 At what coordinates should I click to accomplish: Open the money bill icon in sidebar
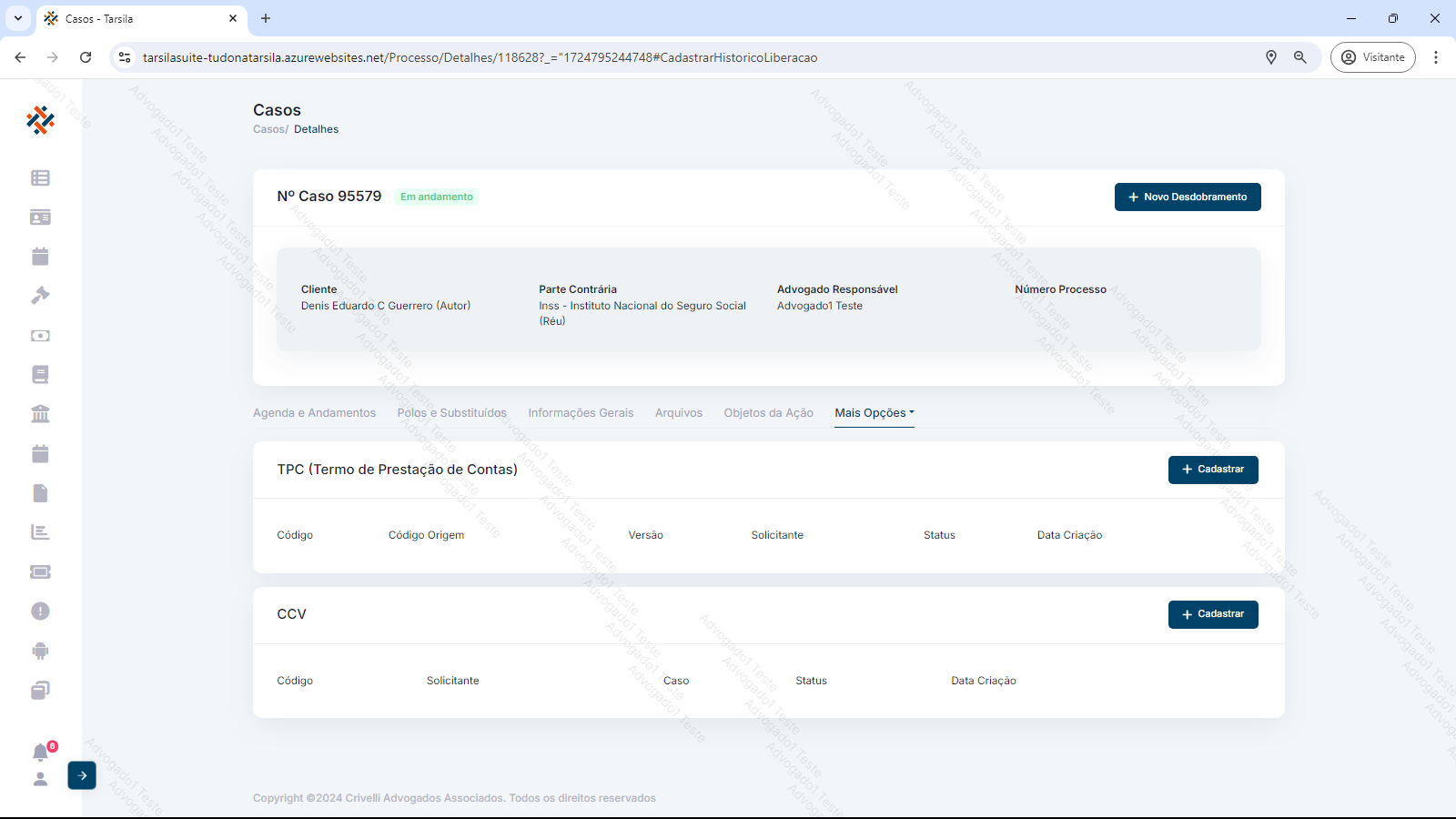point(40,336)
